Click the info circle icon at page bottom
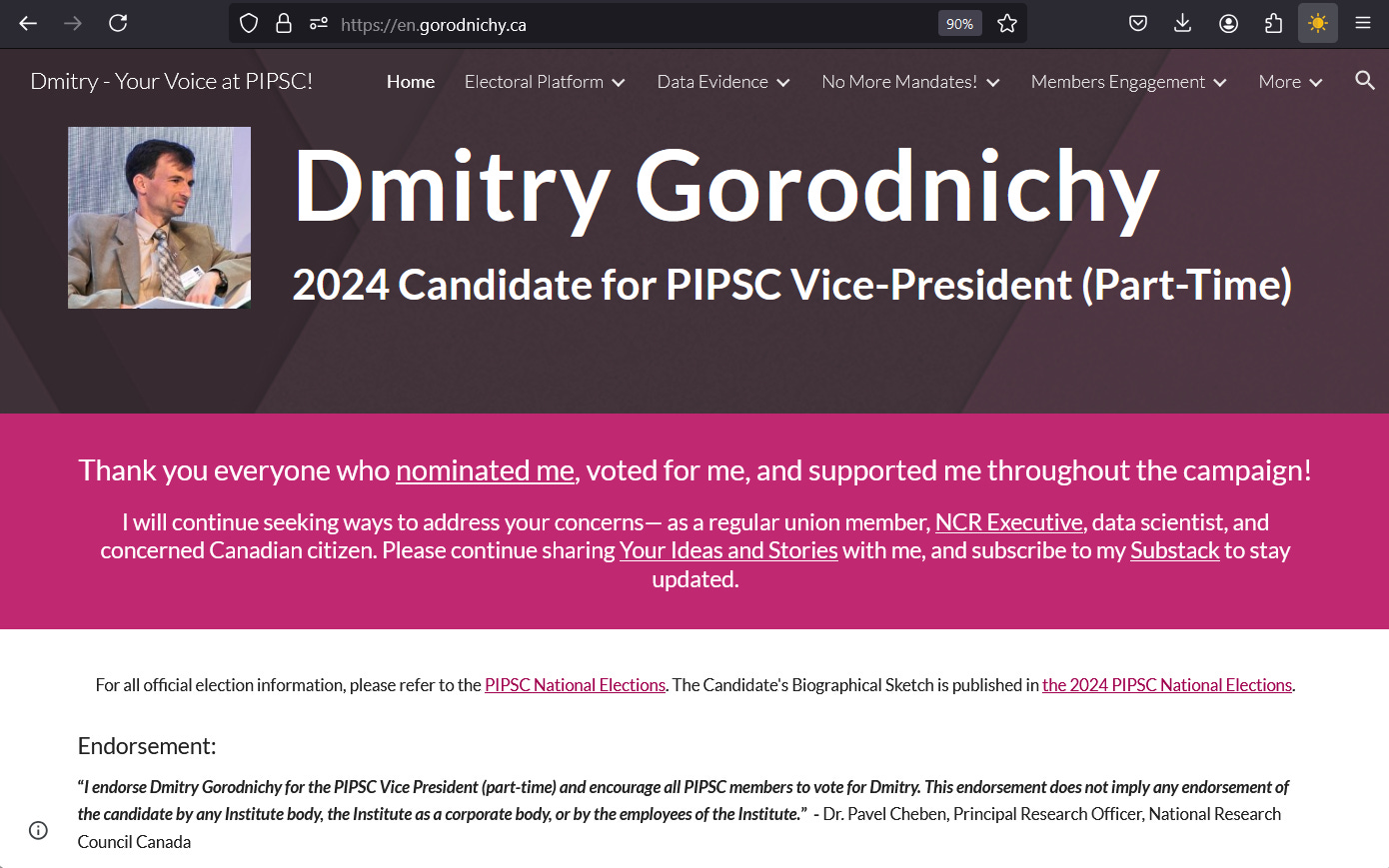The height and width of the screenshot is (868, 1389). click(x=38, y=830)
